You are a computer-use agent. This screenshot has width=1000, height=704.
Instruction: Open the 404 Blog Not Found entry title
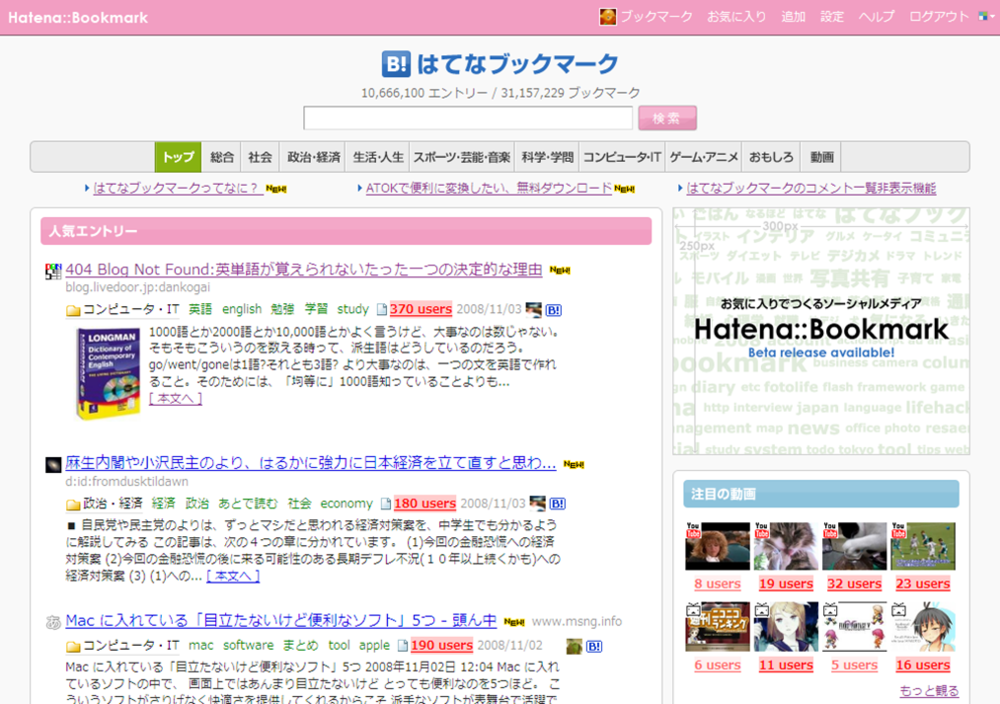pyautogui.click(x=304, y=270)
